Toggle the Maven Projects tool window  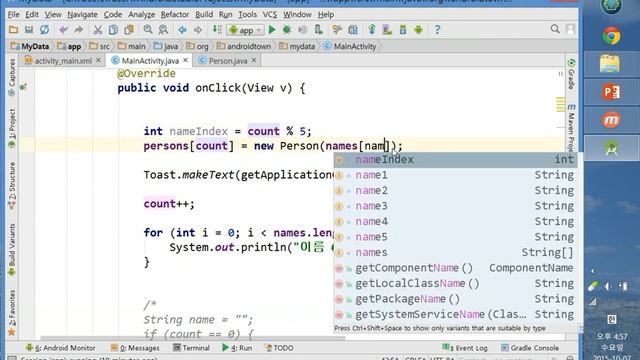click(x=571, y=127)
